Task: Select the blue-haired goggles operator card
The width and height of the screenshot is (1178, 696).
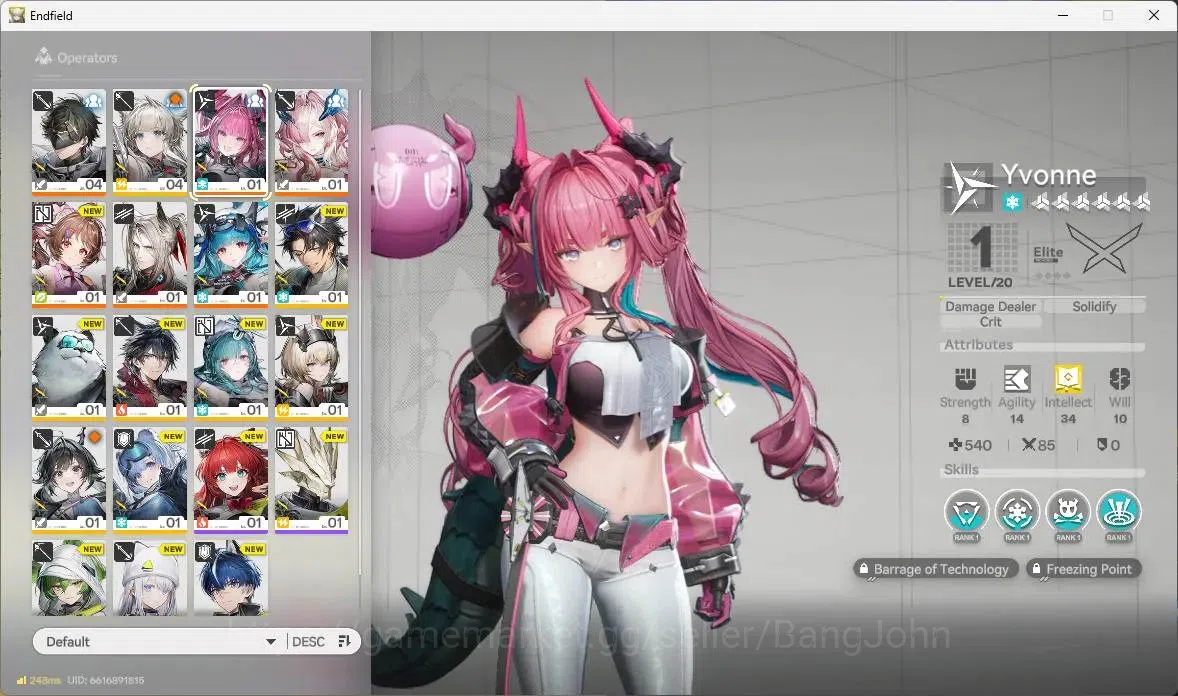Action: tap(231, 254)
